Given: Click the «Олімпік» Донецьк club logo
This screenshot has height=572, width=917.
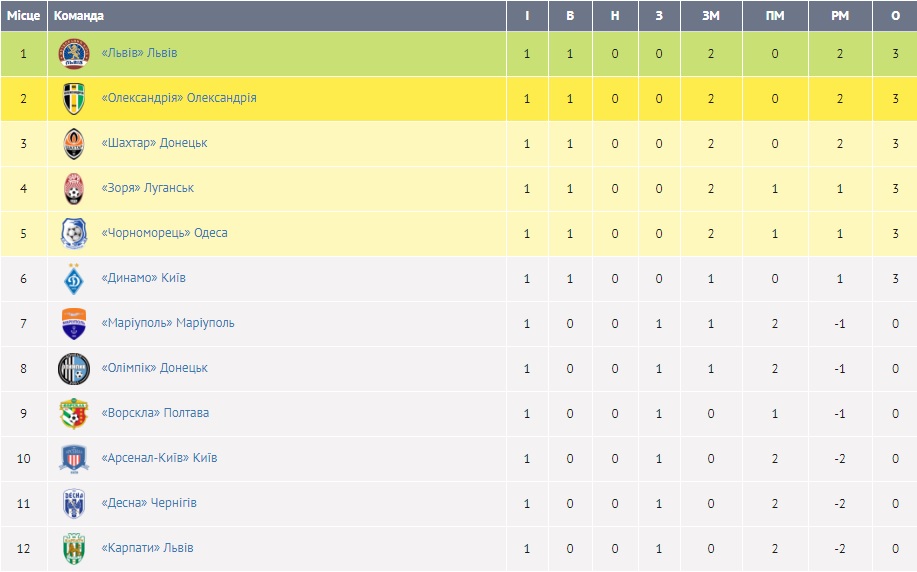Looking at the screenshot, I should click(x=74, y=368).
